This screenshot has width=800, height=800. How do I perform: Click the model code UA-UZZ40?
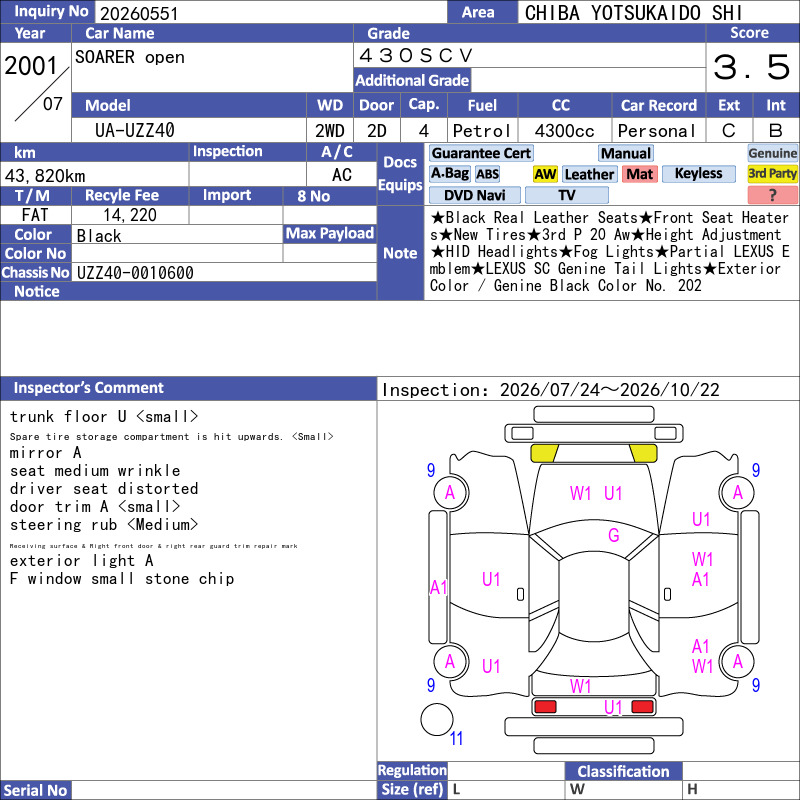click(x=135, y=131)
